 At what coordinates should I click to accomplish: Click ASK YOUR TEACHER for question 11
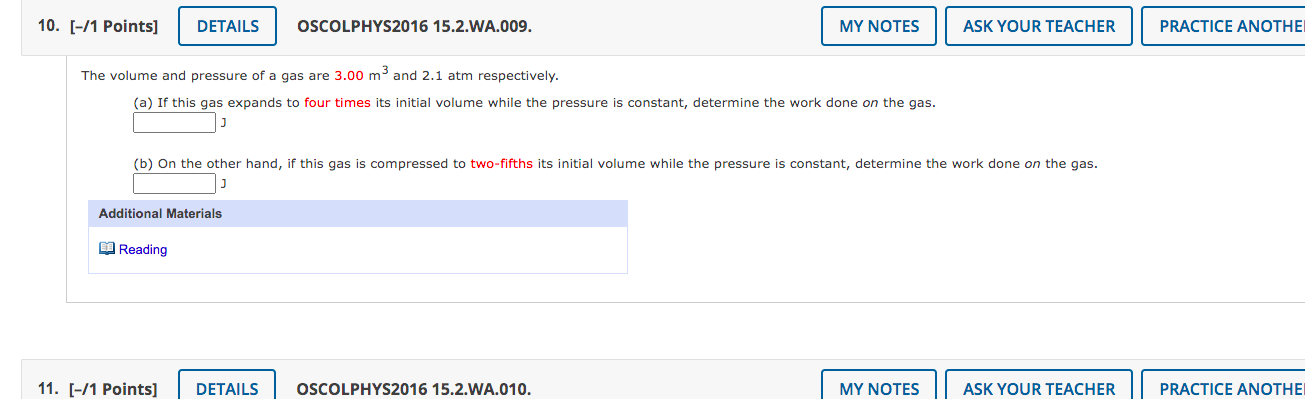1039,388
